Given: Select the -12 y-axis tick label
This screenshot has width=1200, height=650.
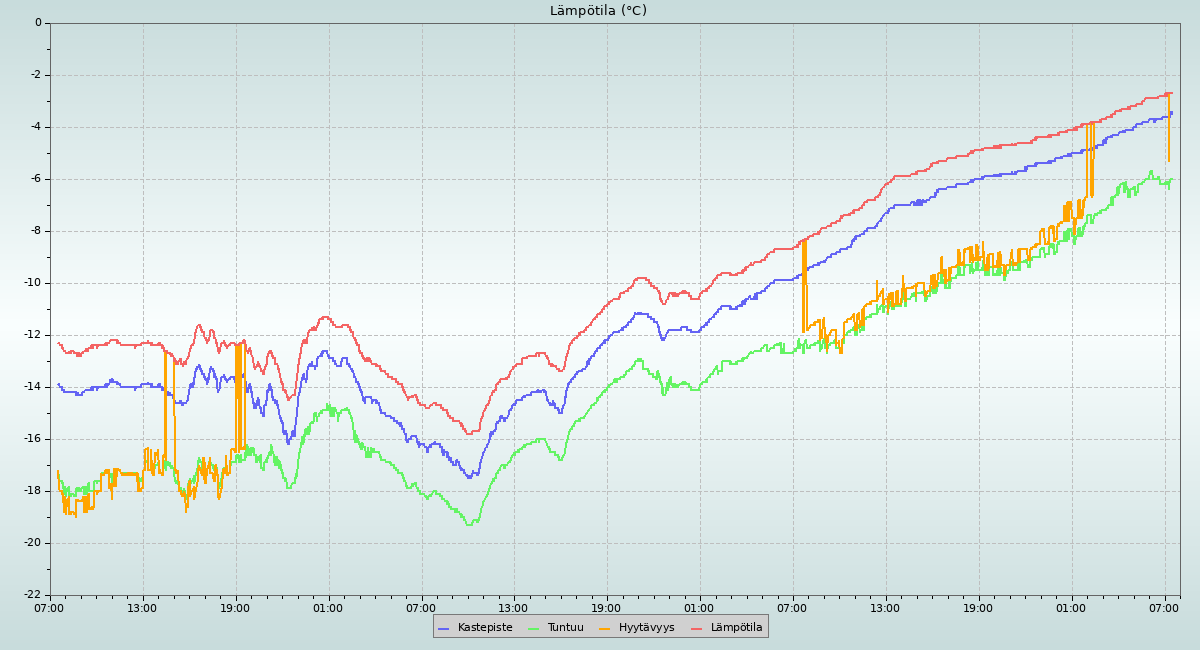Looking at the screenshot, I should click(33, 334).
